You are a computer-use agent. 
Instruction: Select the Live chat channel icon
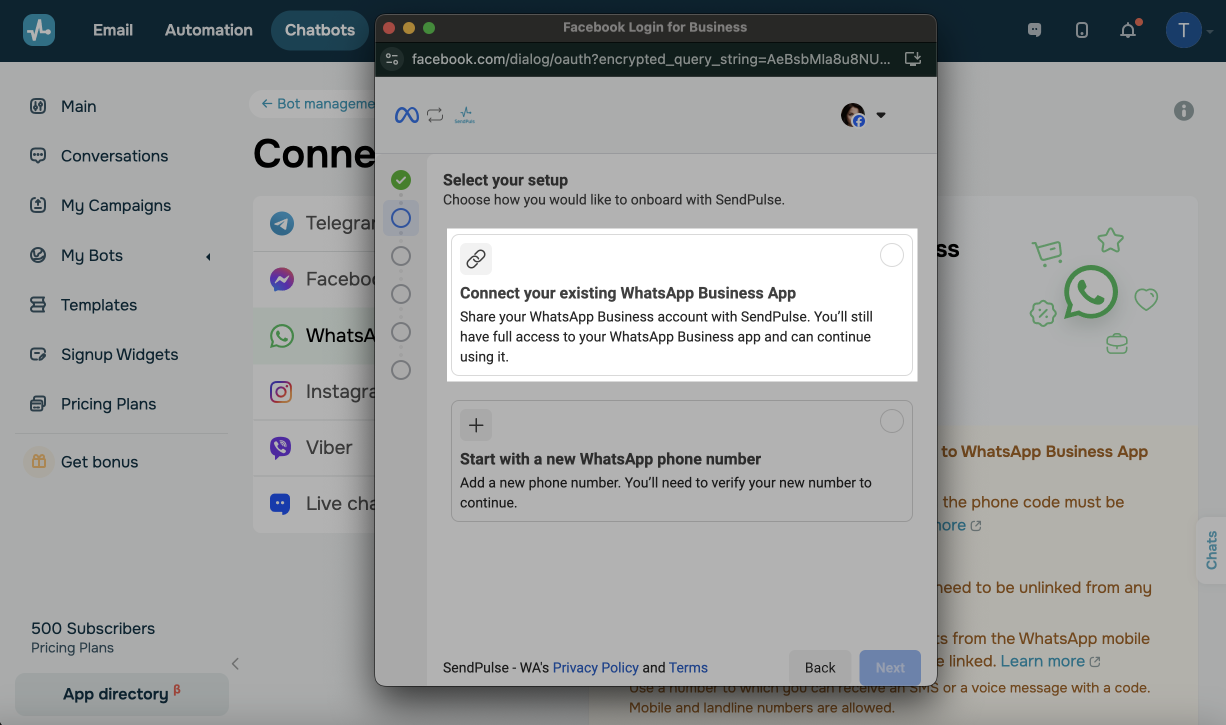[282, 503]
